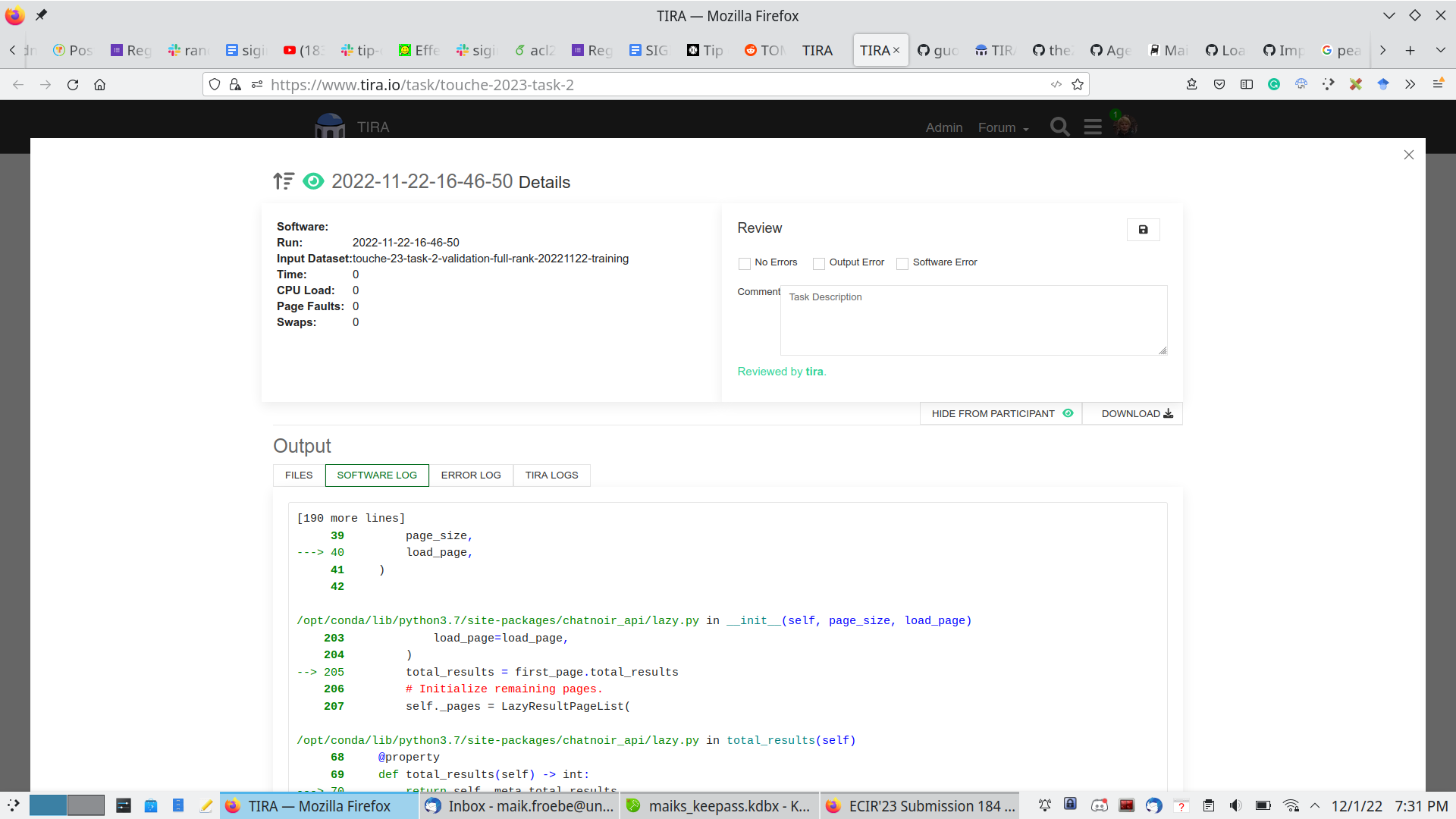This screenshot has height=819, width=1456.
Task: Enable the No Errors checkbox
Action: point(745,263)
